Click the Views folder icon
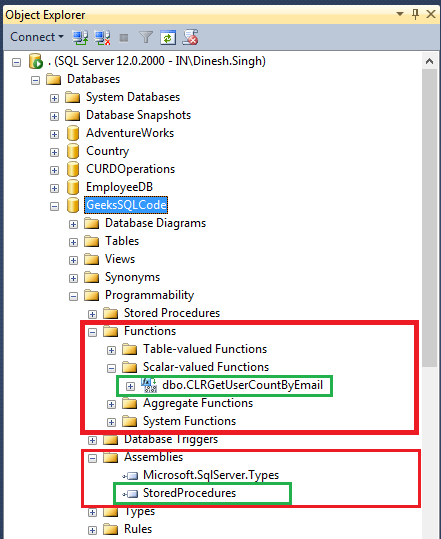Screen dimensions: 441x539 (x=91, y=259)
